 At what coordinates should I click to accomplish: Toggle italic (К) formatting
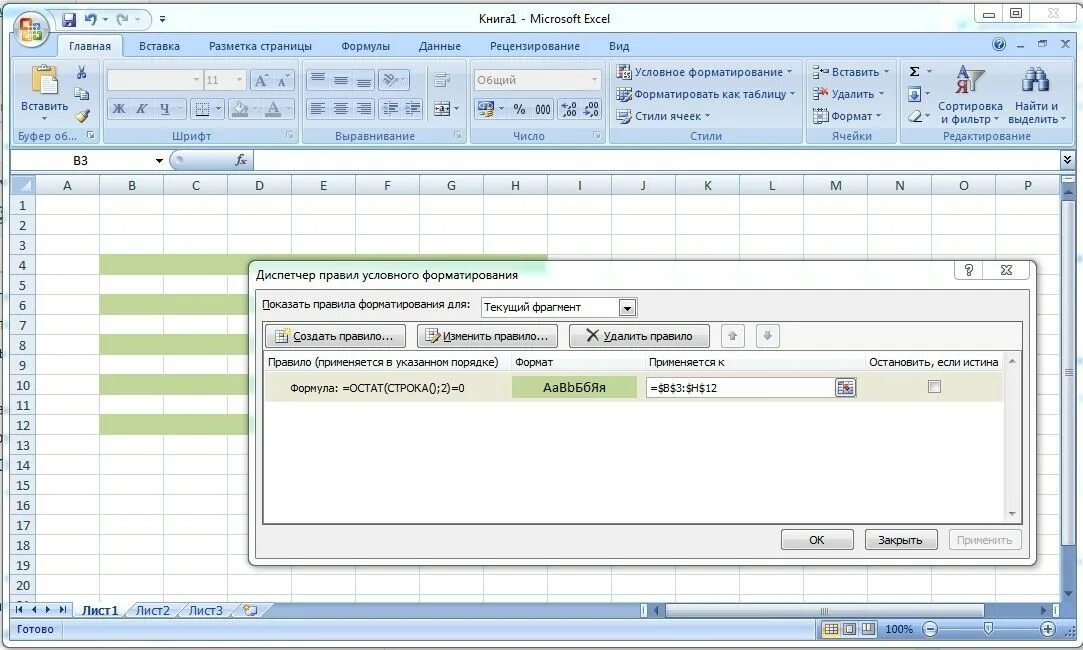tap(141, 108)
